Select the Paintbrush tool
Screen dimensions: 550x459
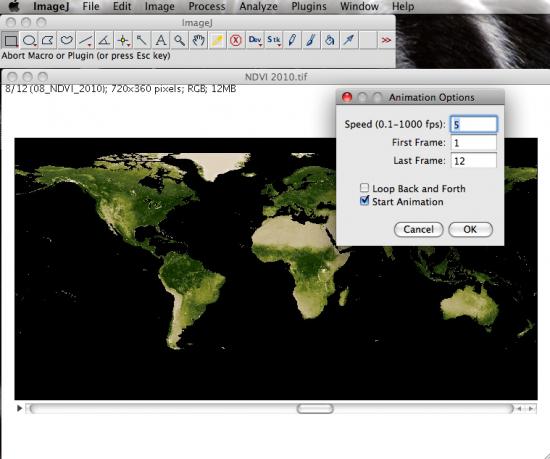[x=311, y=41]
